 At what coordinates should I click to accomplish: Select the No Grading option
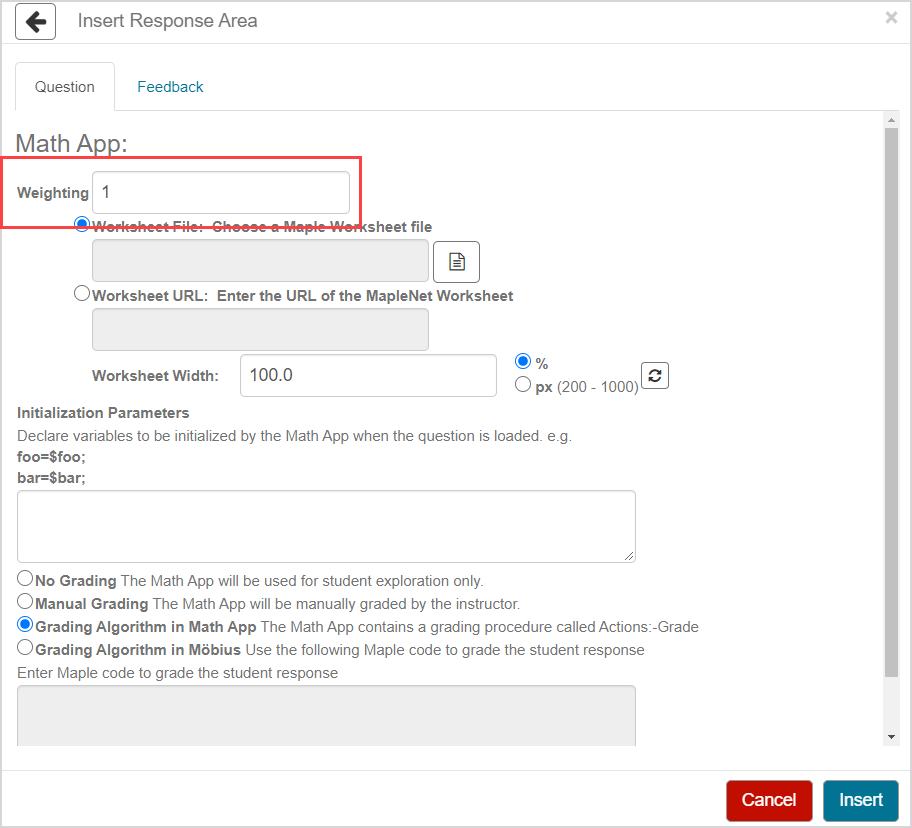pos(26,579)
